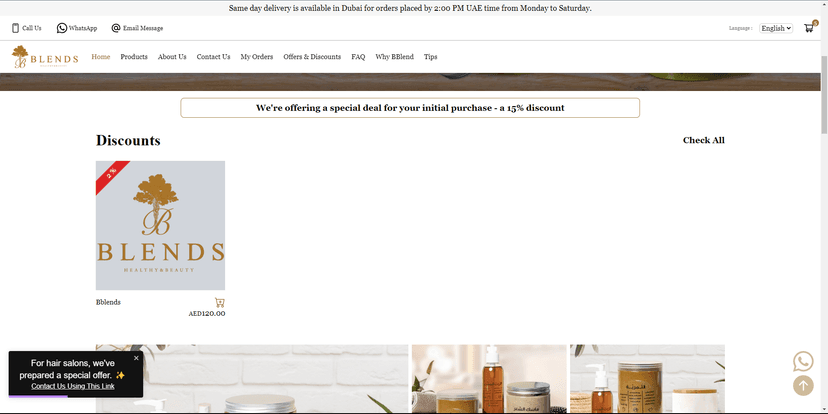
Task: Open the shopping cart in the header
Action: tap(808, 28)
